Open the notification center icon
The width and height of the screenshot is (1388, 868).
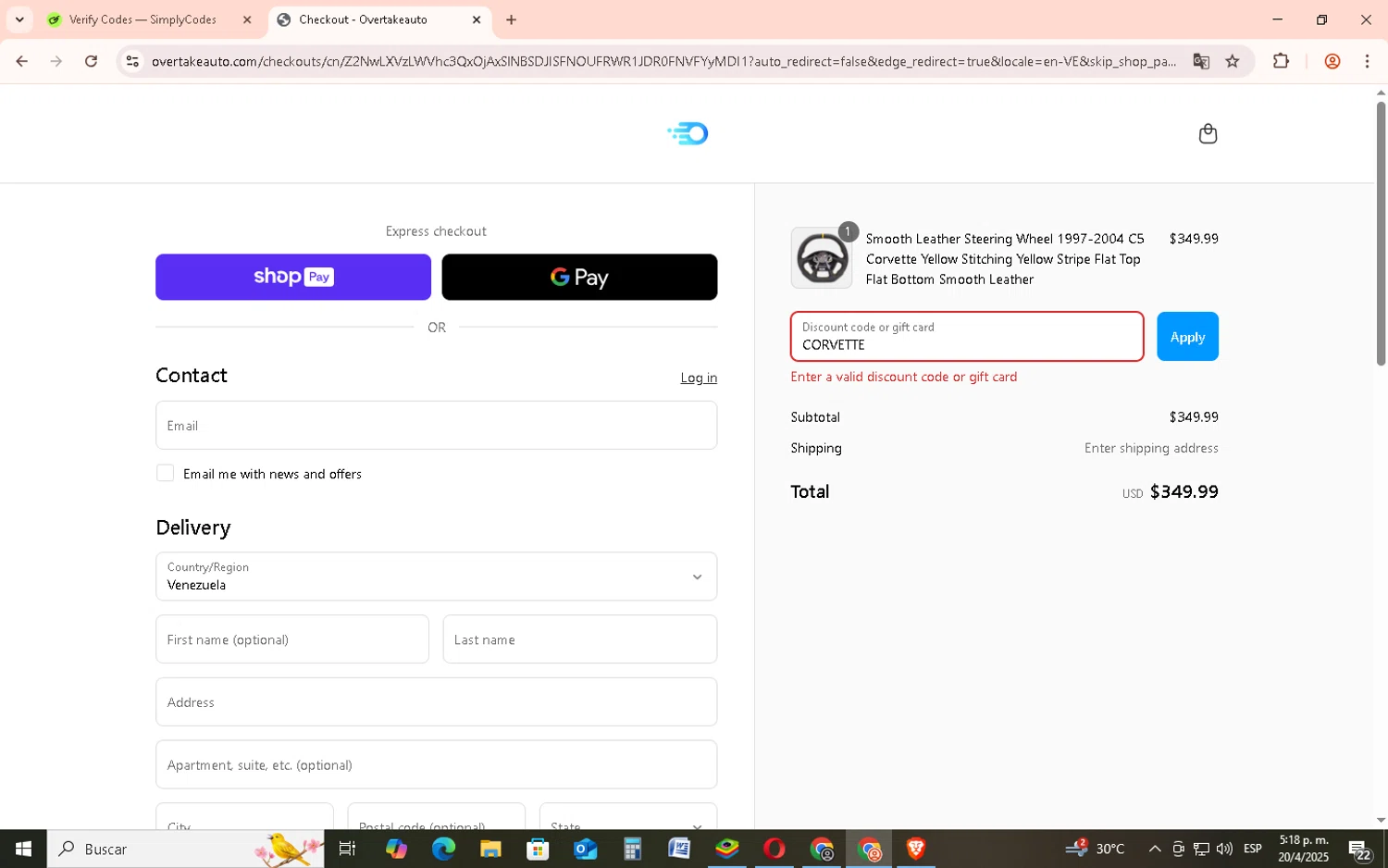click(1359, 849)
